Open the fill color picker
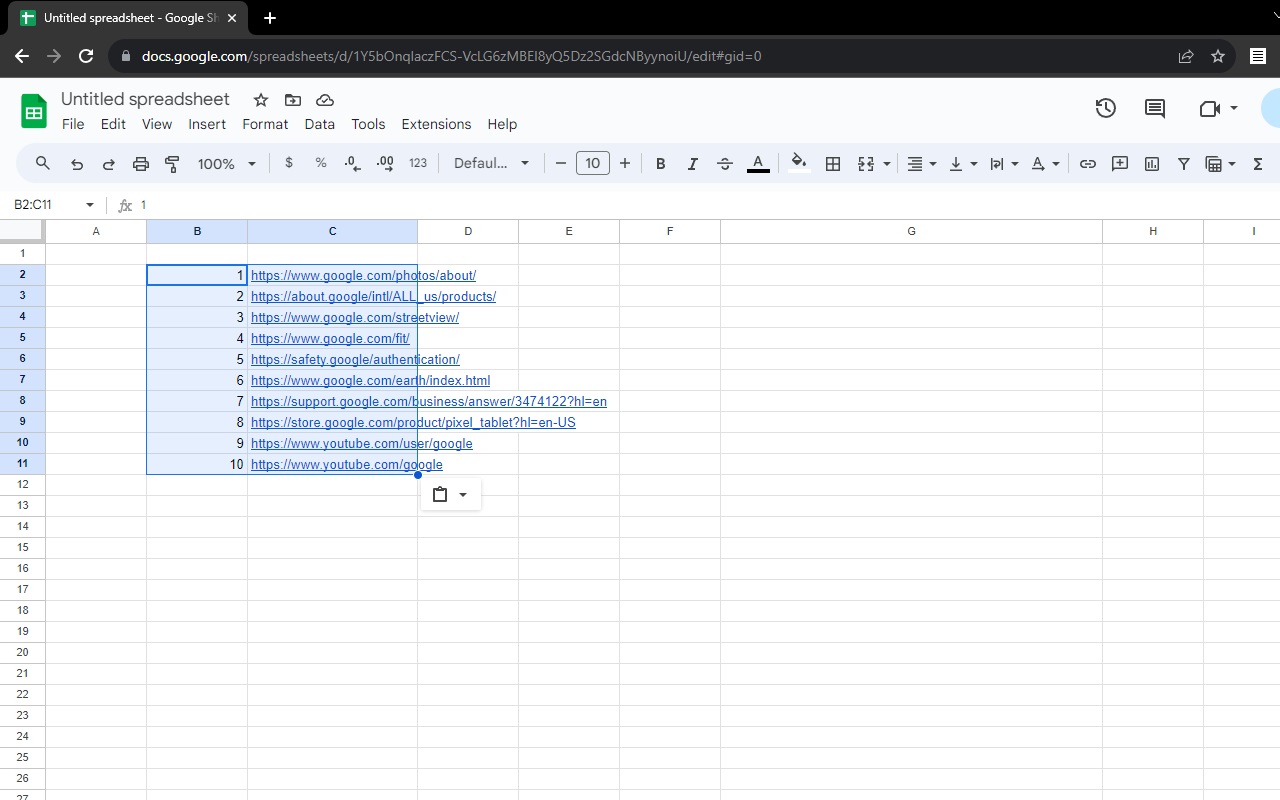 798,164
